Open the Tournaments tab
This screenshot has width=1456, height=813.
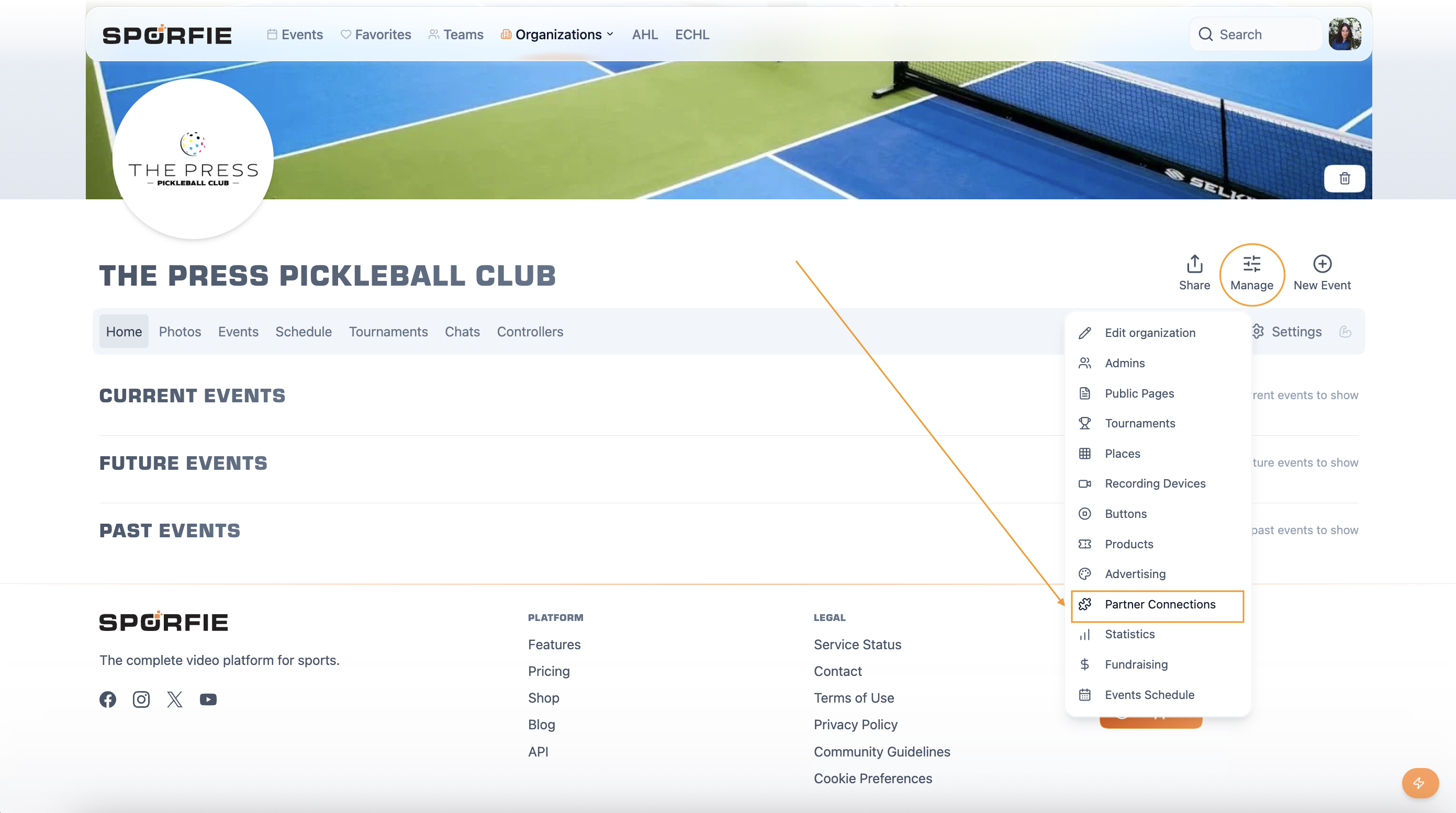(388, 332)
